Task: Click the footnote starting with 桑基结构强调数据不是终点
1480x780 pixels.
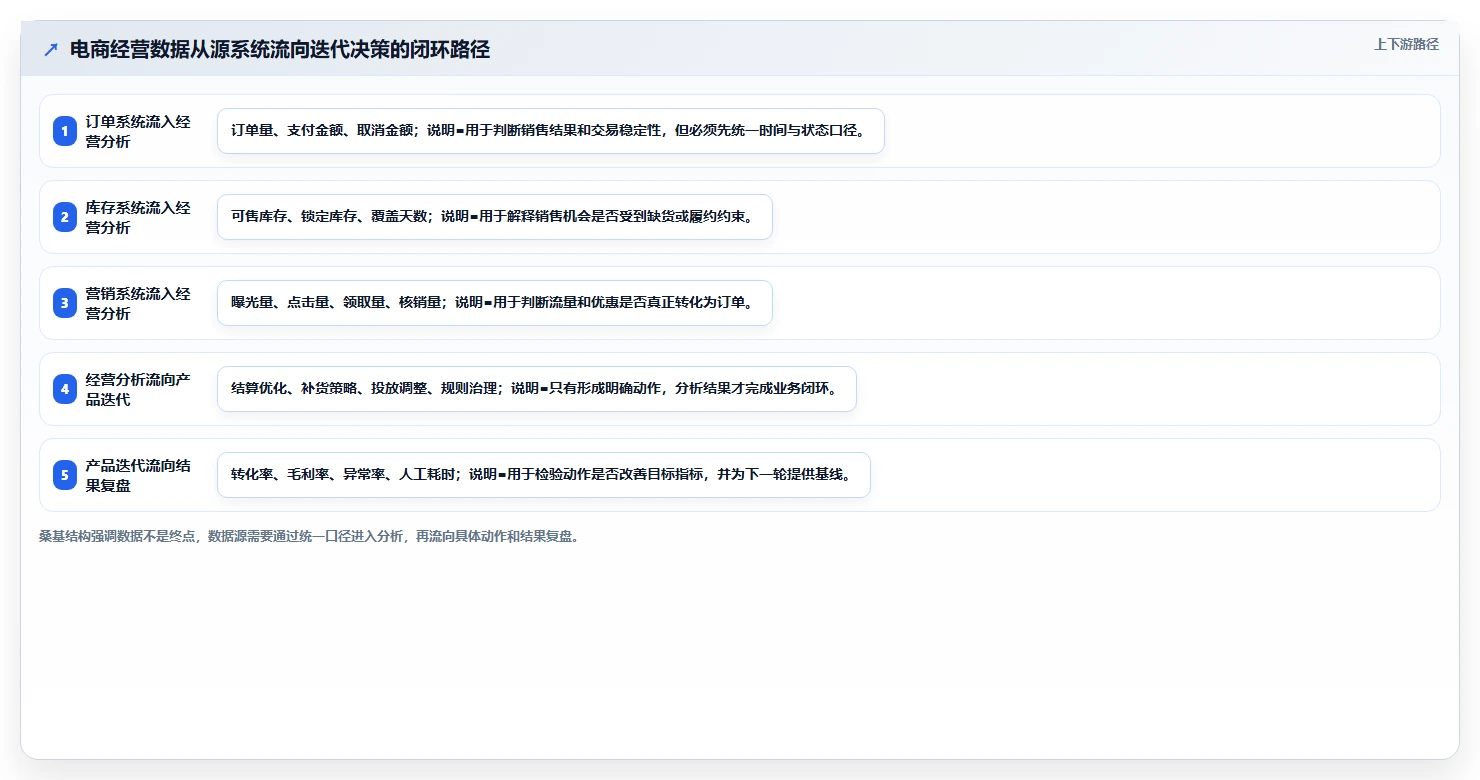Action: click(x=309, y=536)
